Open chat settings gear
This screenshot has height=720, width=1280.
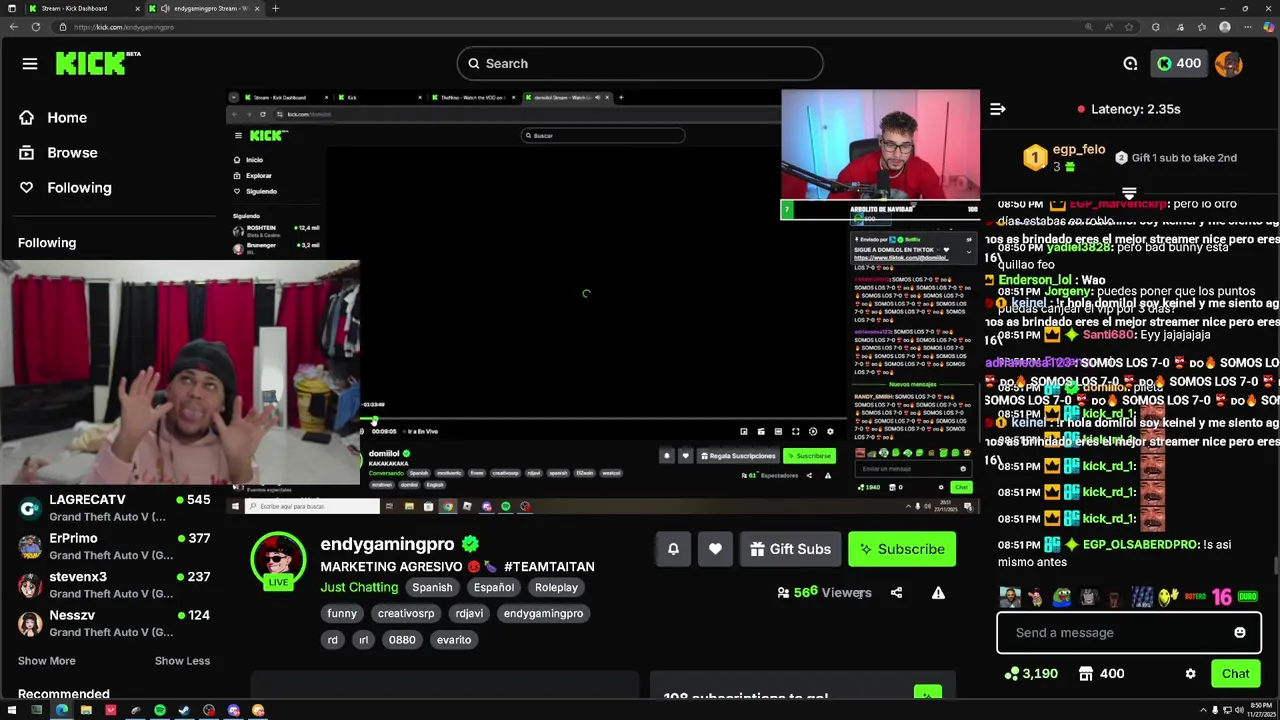pos(1190,674)
